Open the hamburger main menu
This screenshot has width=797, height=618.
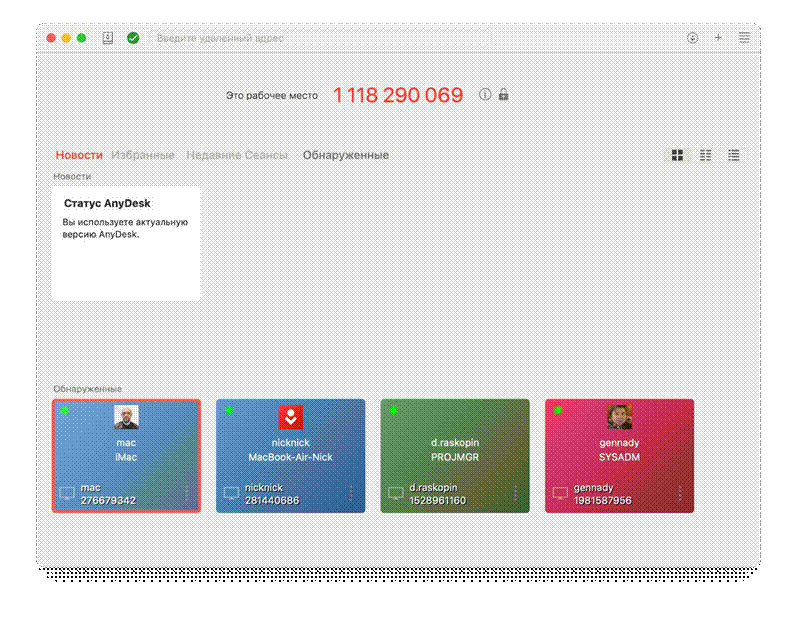point(744,38)
